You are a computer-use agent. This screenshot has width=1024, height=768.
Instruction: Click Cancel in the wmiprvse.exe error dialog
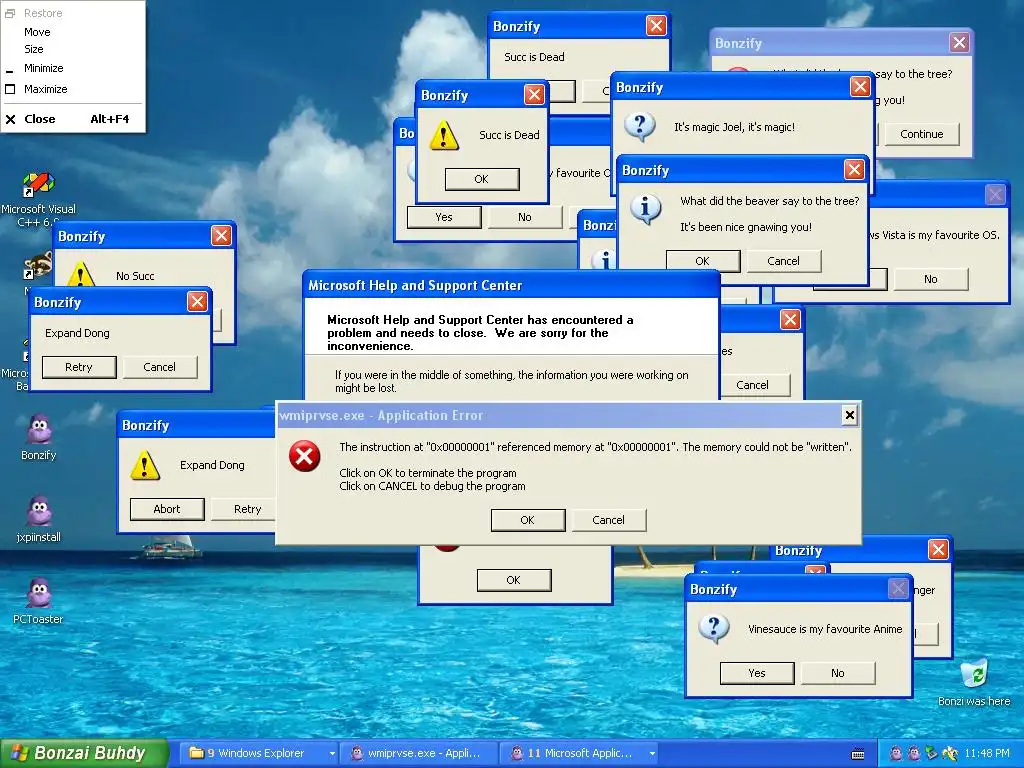tap(609, 520)
